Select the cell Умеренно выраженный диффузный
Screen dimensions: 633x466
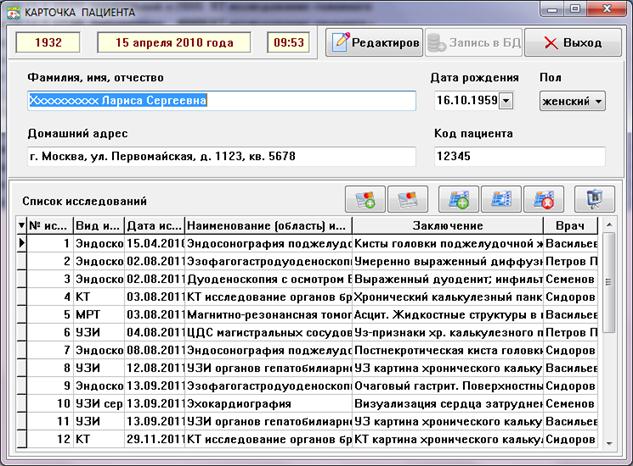point(448,261)
